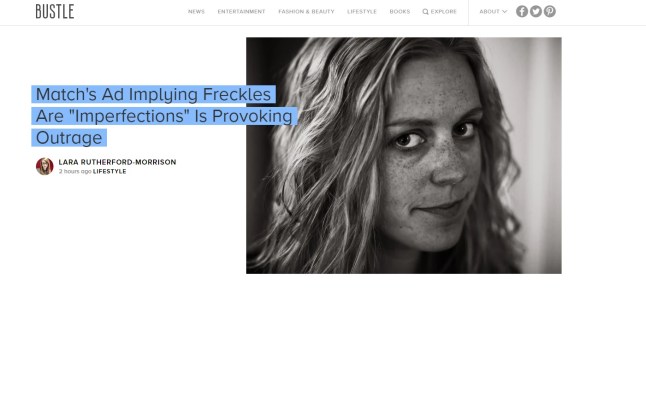The width and height of the screenshot is (646, 408).
Task: Open the Entertainment section
Action: (x=241, y=12)
